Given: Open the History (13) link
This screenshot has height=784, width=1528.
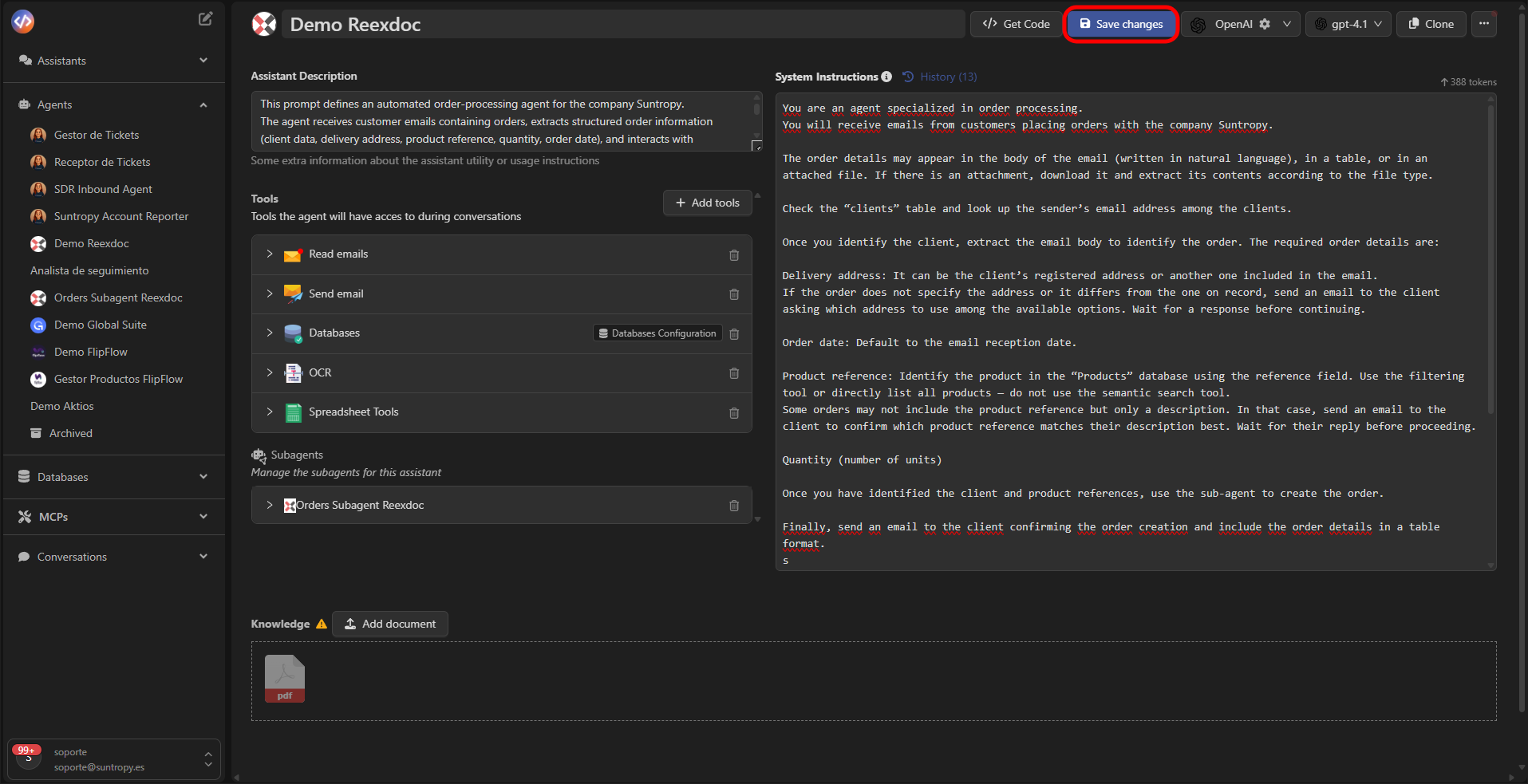Looking at the screenshot, I should (x=940, y=77).
